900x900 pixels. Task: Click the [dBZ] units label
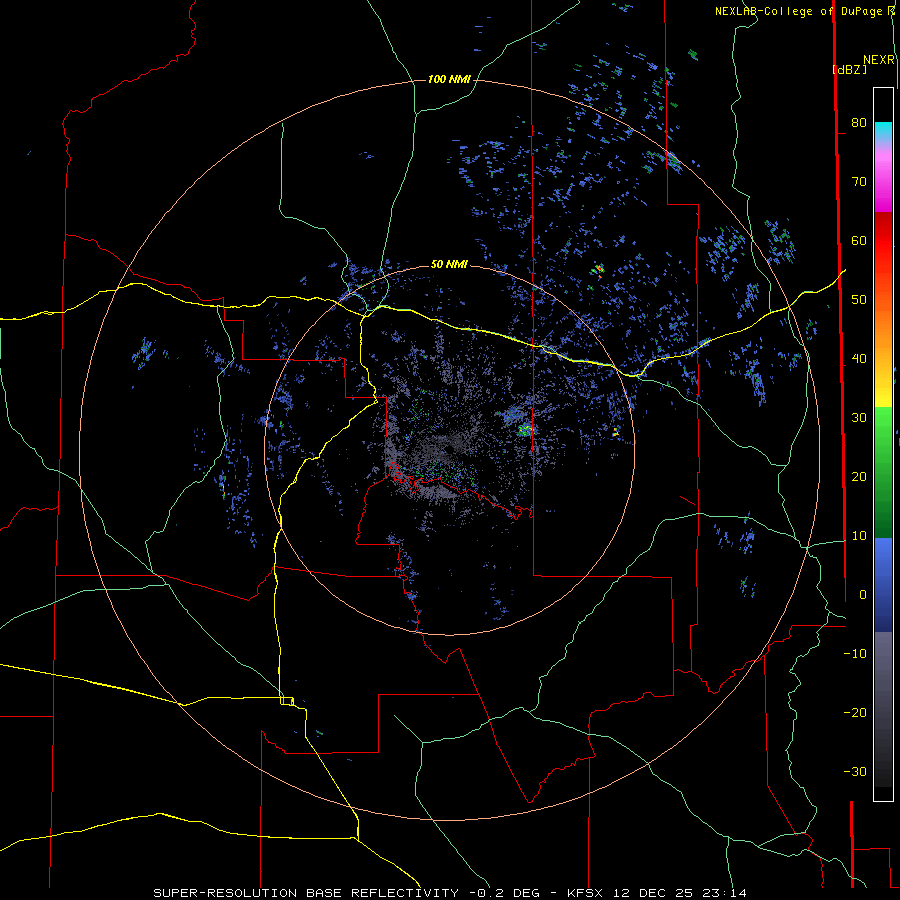pos(849,69)
